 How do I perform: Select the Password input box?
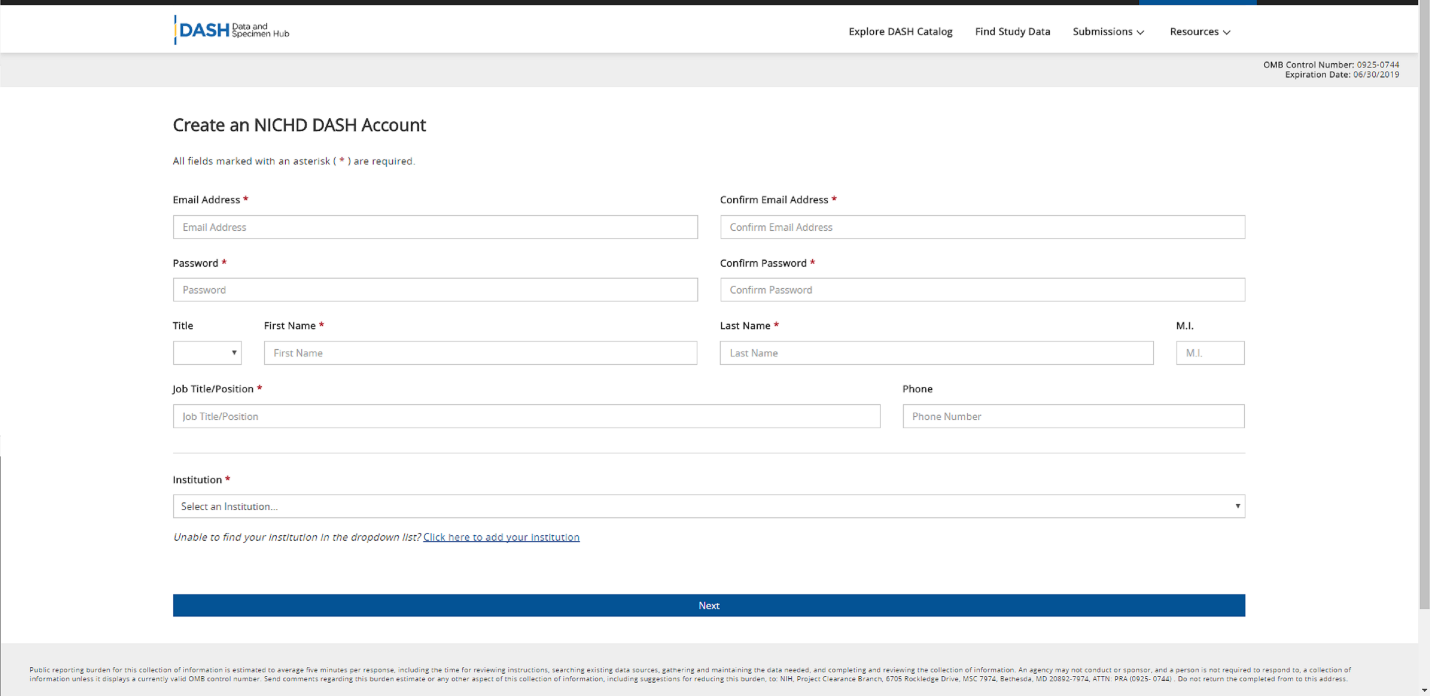pyautogui.click(x=435, y=290)
